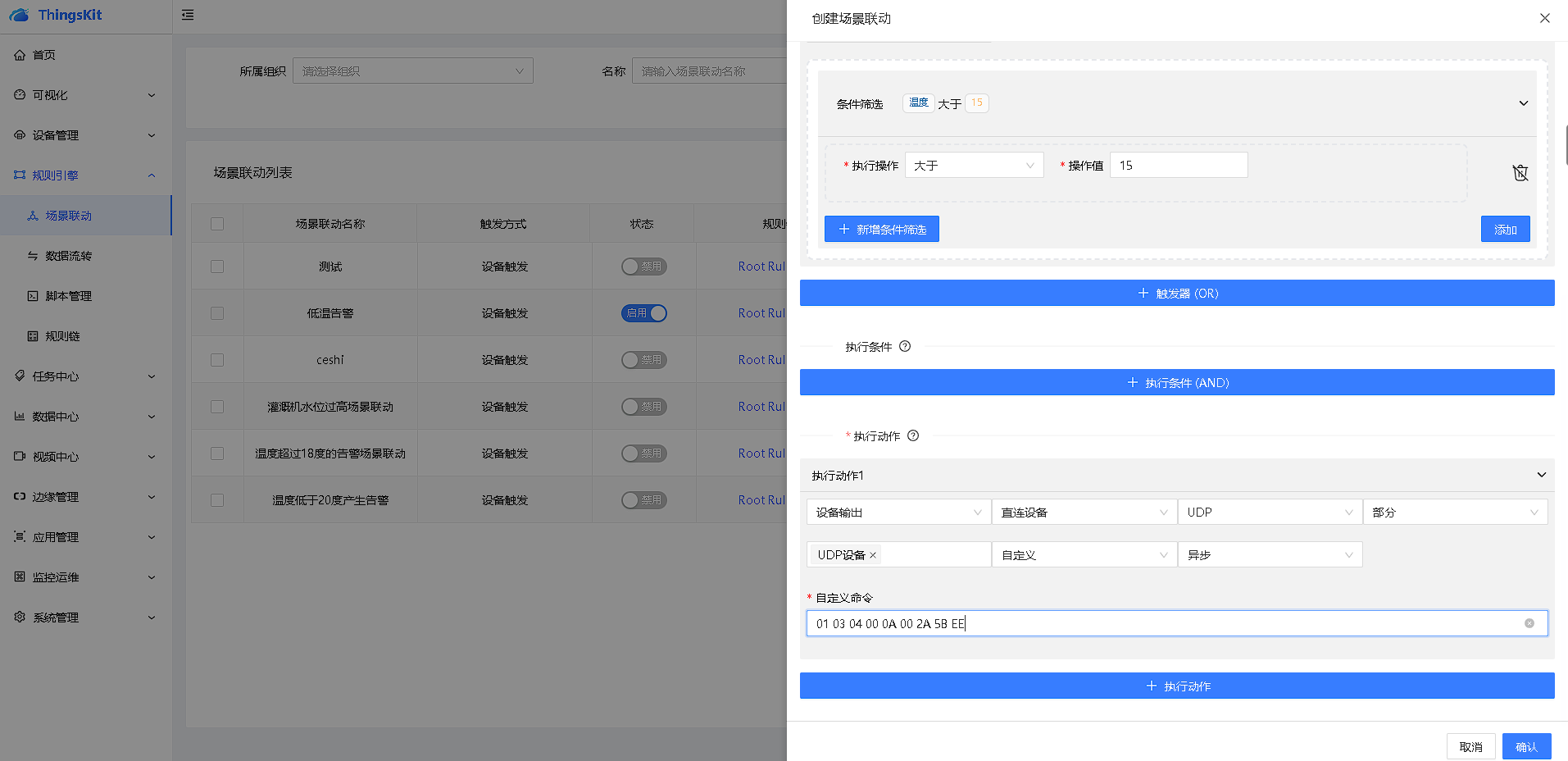Open the 执行操作 dropdown showing 大于
The image size is (1568, 761).
974,166
